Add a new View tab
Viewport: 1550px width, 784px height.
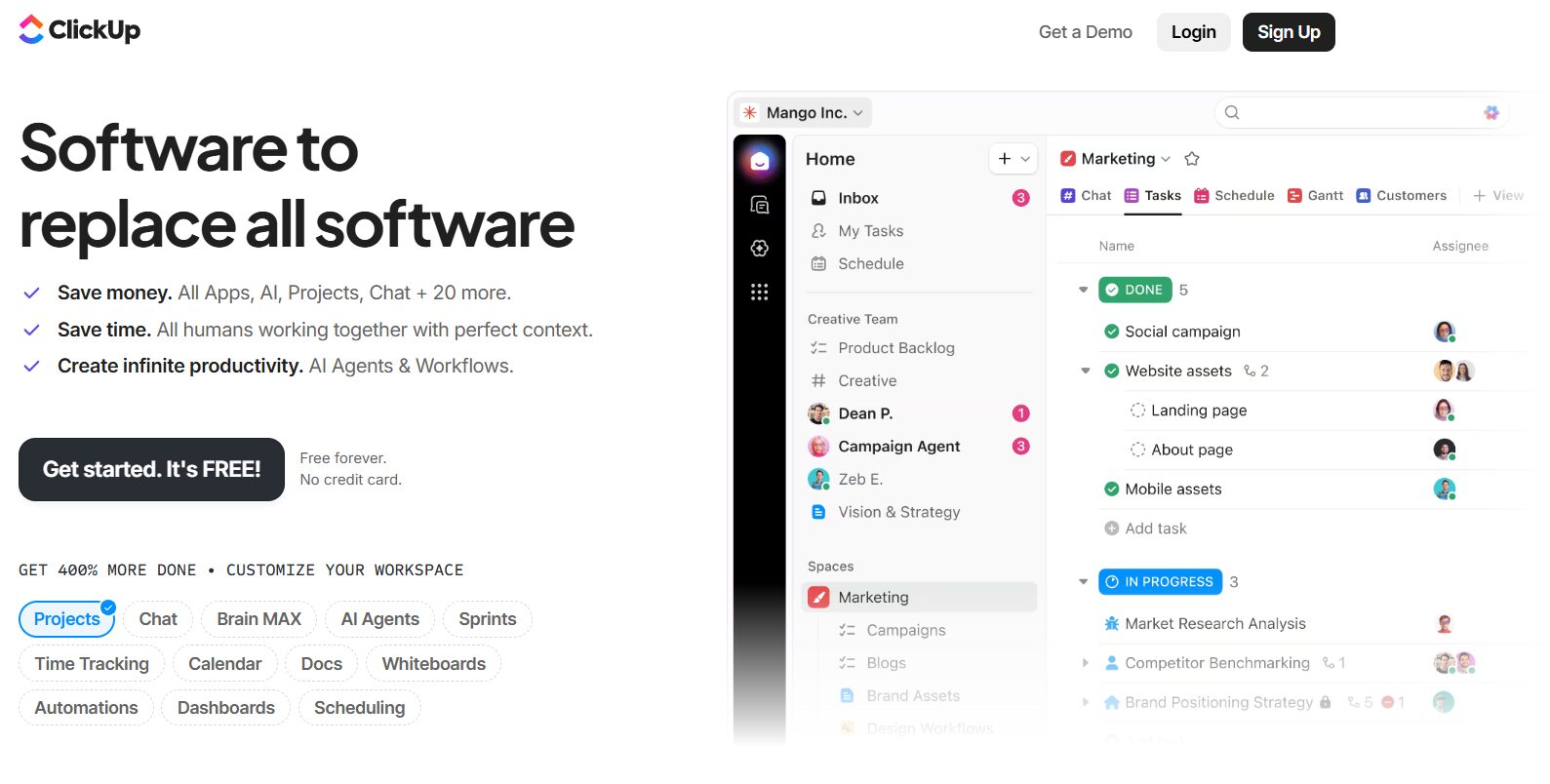click(x=1498, y=196)
